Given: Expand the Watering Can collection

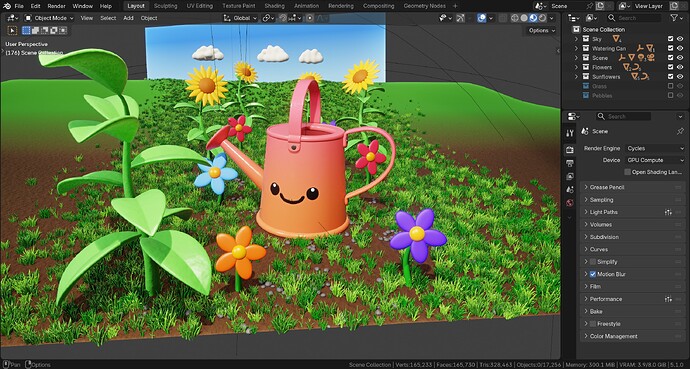Looking at the screenshot, I should pyautogui.click(x=576, y=48).
